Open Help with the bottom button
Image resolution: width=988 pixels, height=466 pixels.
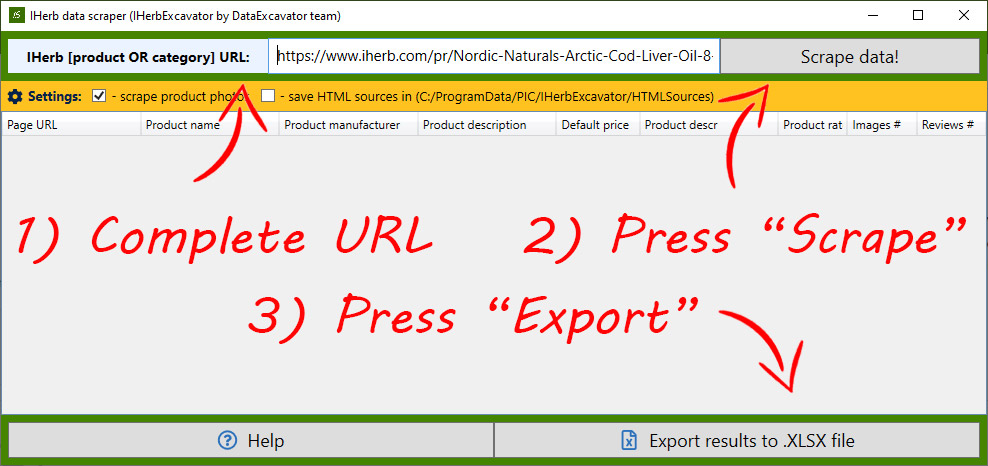pos(250,440)
